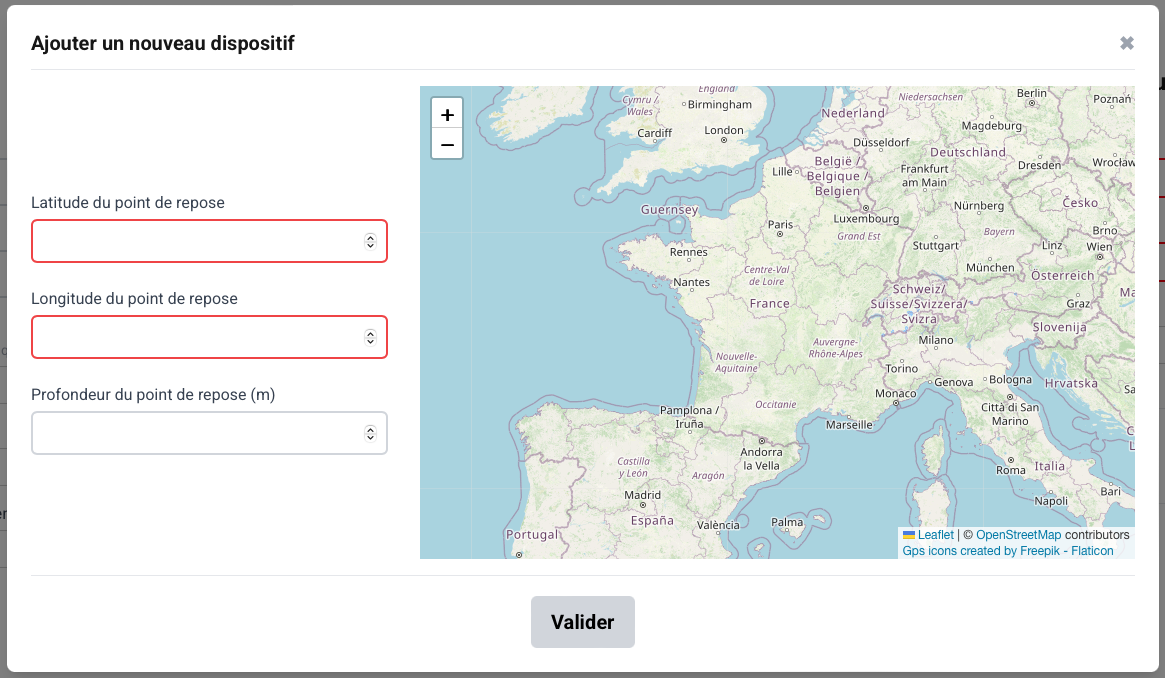The height and width of the screenshot is (678, 1165).
Task: Click the Longitude field spinner arrows
Action: click(370, 337)
